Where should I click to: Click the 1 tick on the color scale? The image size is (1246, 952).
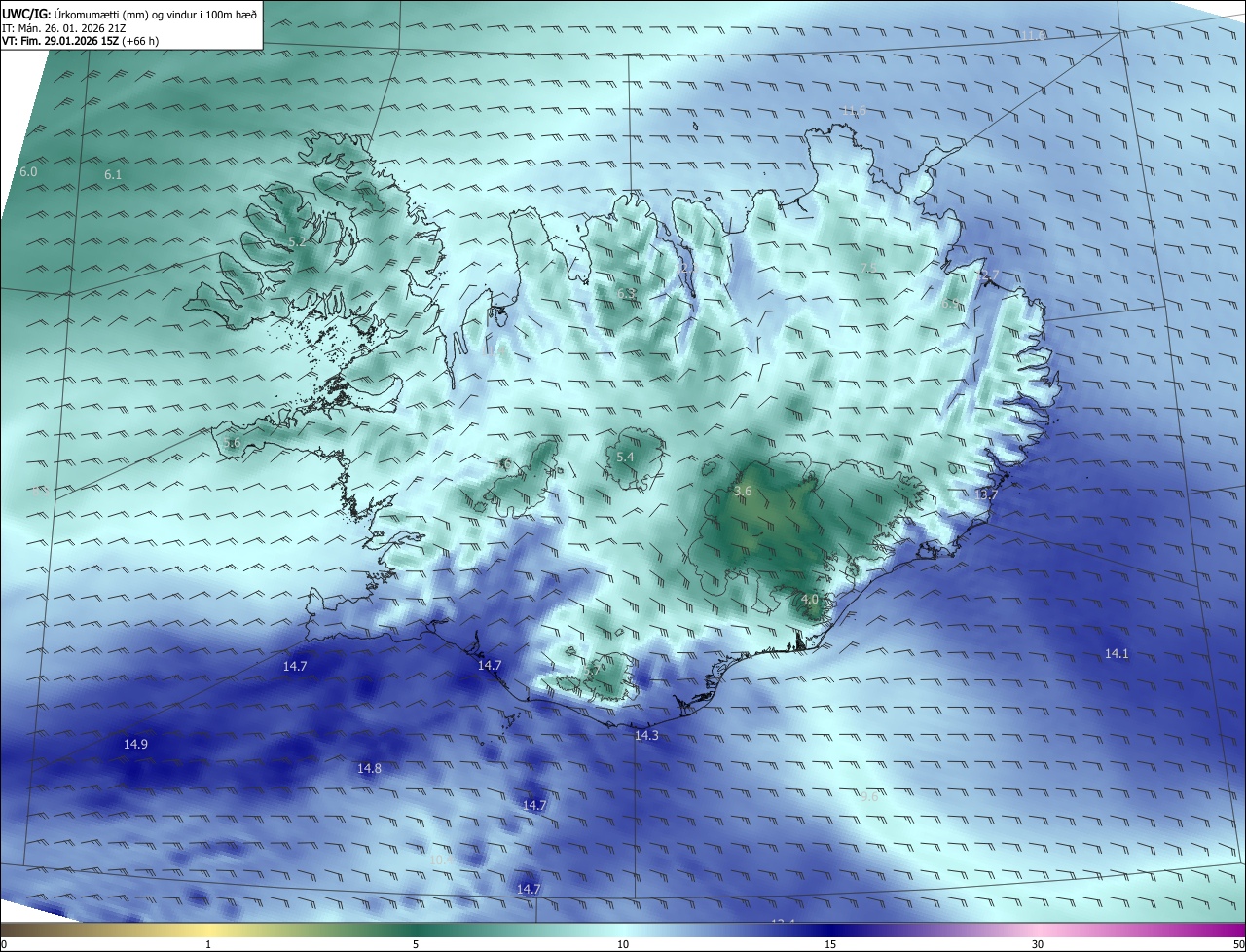click(x=208, y=944)
